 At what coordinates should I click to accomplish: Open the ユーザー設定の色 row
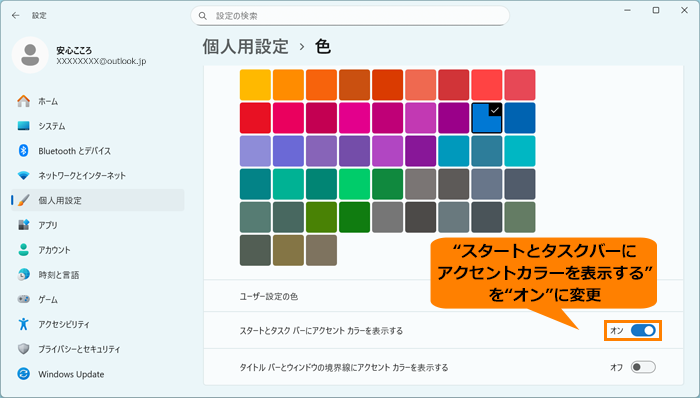click(x=443, y=296)
